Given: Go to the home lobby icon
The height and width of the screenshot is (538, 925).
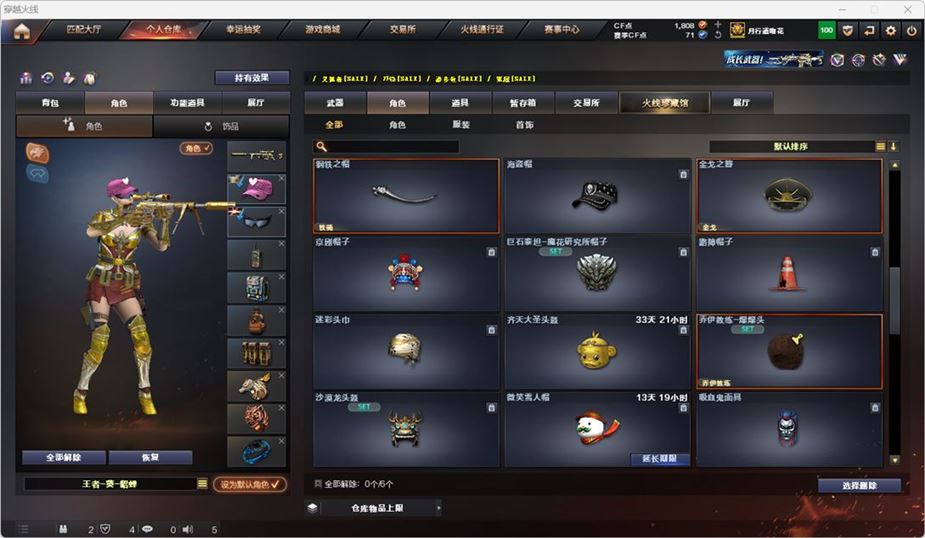Looking at the screenshot, I should [22, 31].
